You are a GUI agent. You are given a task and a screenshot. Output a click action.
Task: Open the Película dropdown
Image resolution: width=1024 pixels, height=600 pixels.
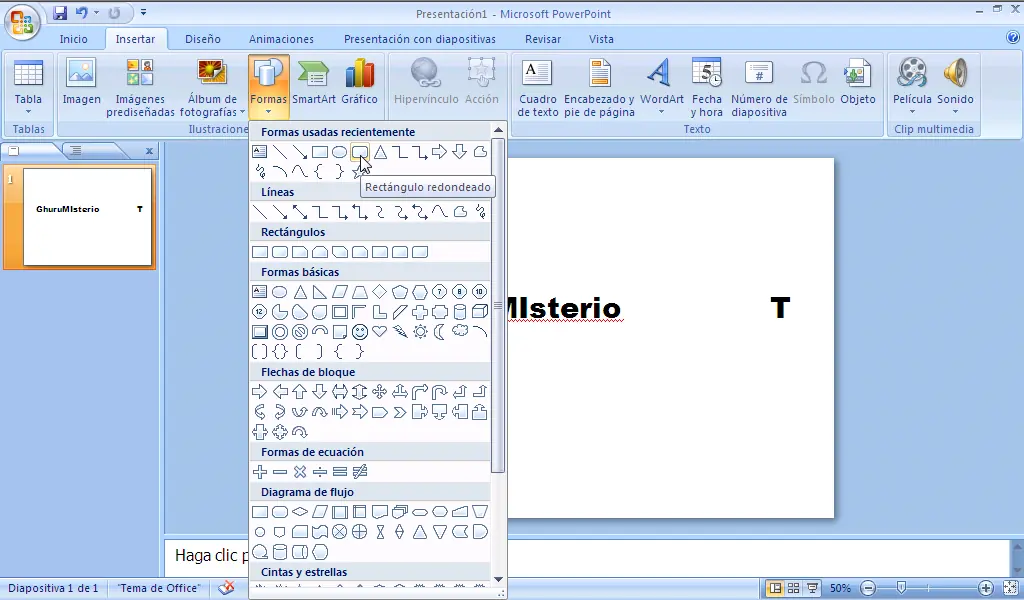tap(912, 112)
